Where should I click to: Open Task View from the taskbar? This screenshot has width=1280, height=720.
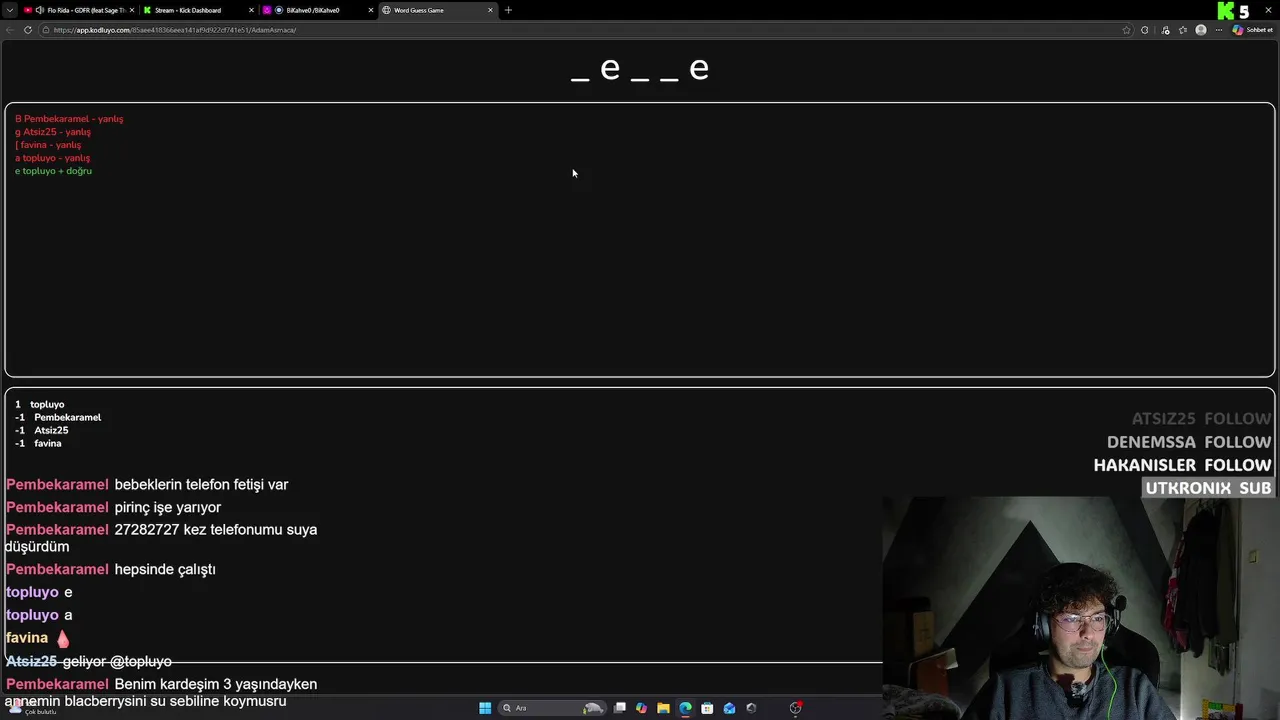620,708
